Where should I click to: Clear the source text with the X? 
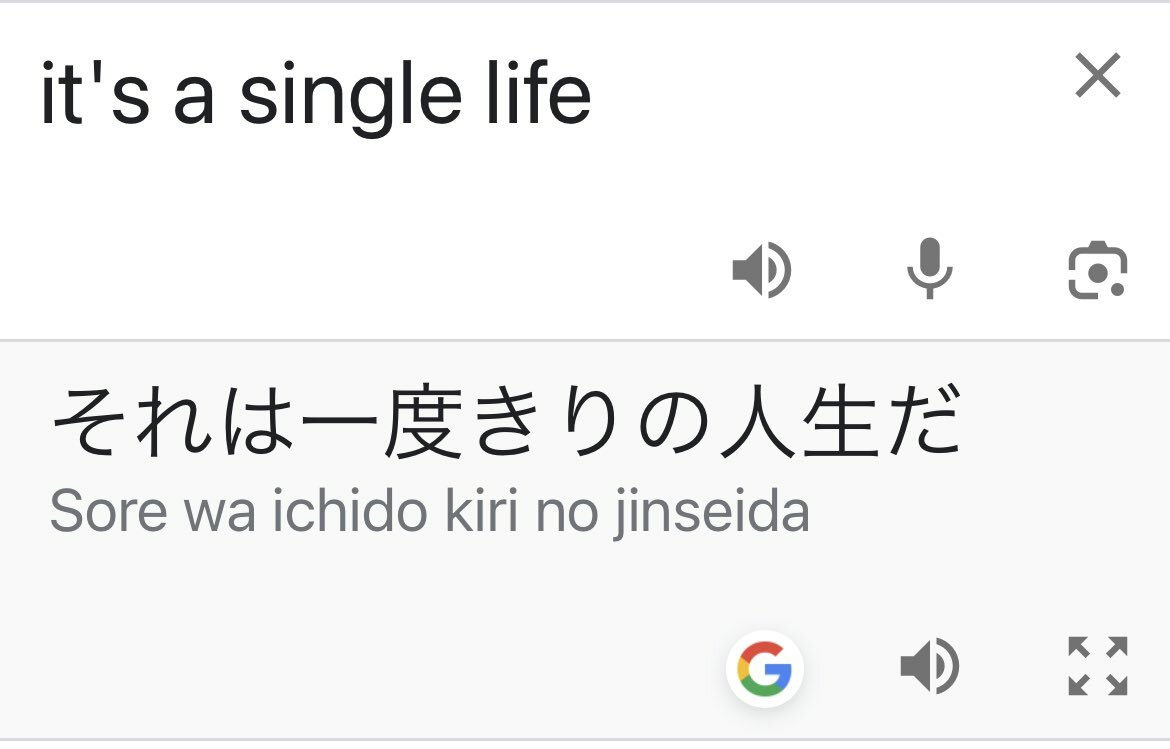coord(1097,75)
